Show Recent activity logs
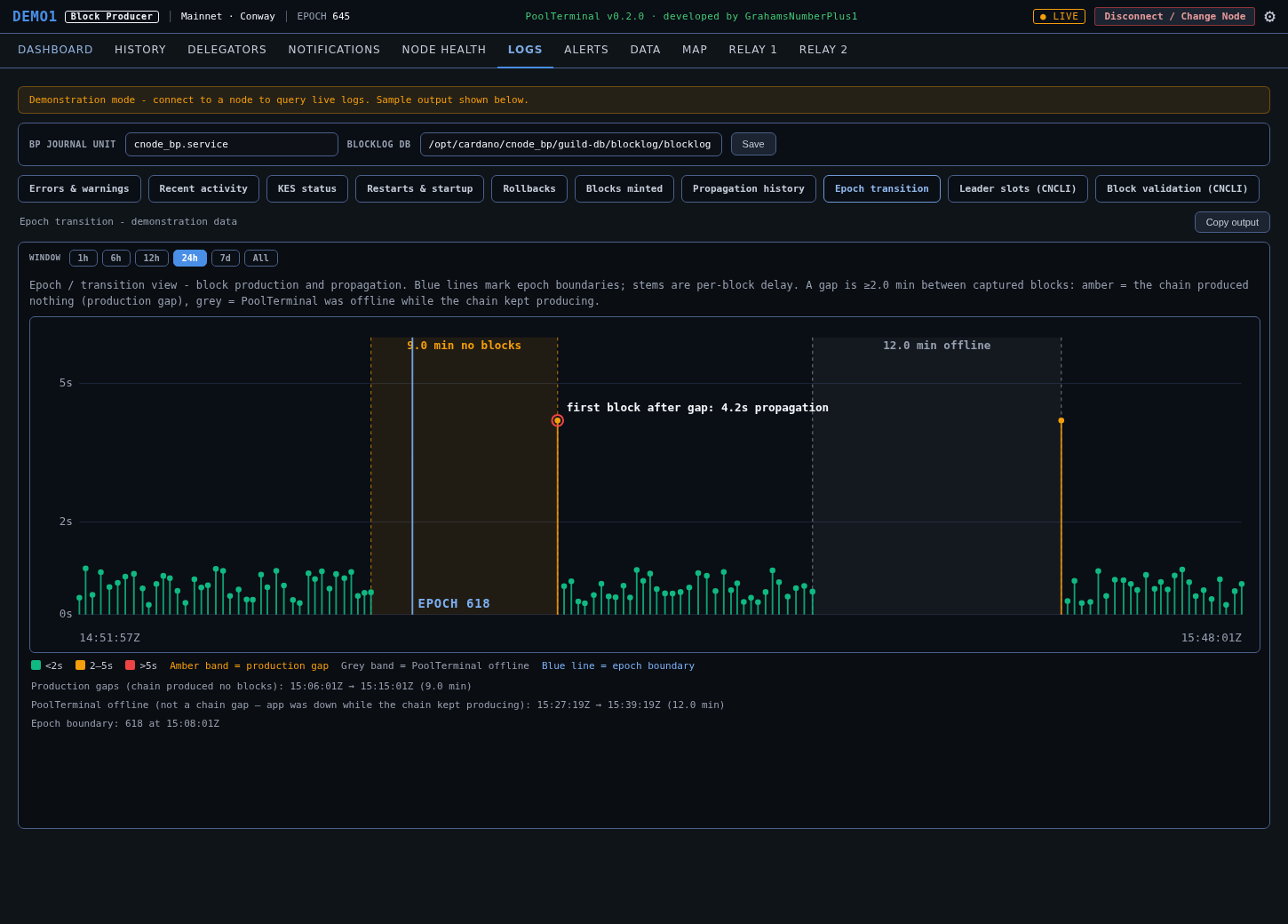 [203, 188]
